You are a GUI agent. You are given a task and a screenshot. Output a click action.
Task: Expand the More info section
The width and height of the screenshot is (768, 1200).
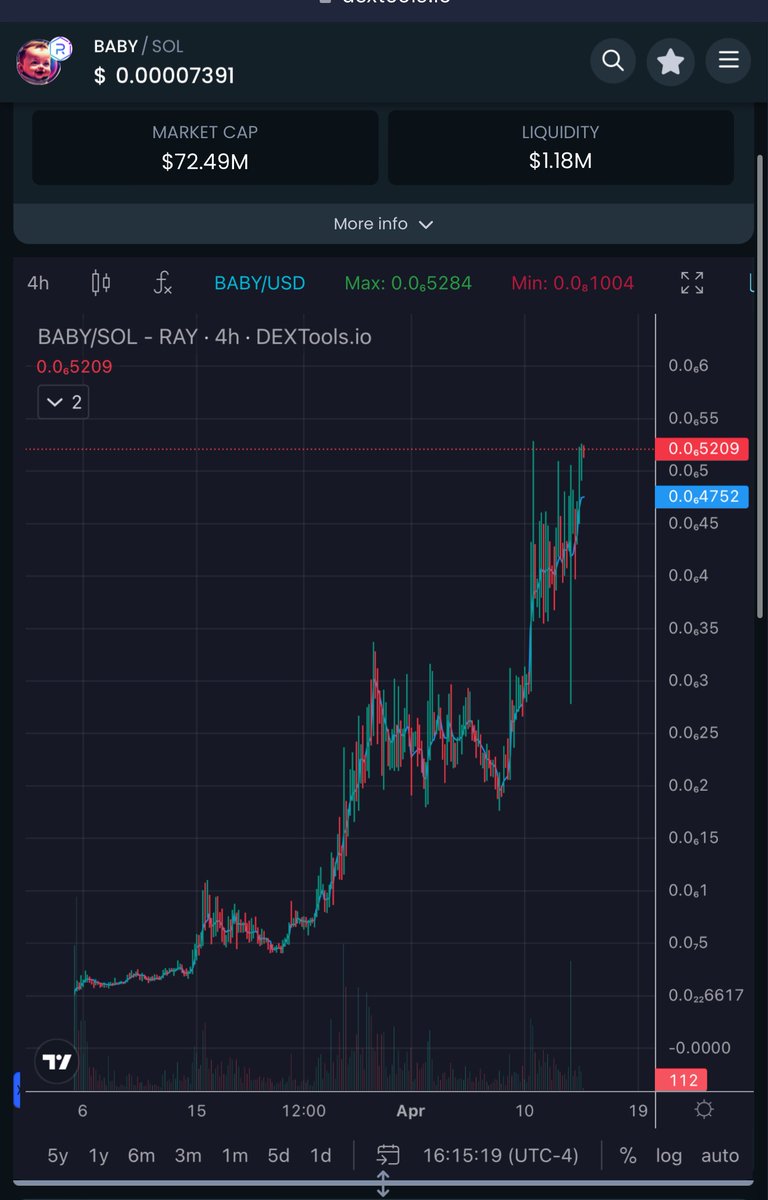point(383,224)
